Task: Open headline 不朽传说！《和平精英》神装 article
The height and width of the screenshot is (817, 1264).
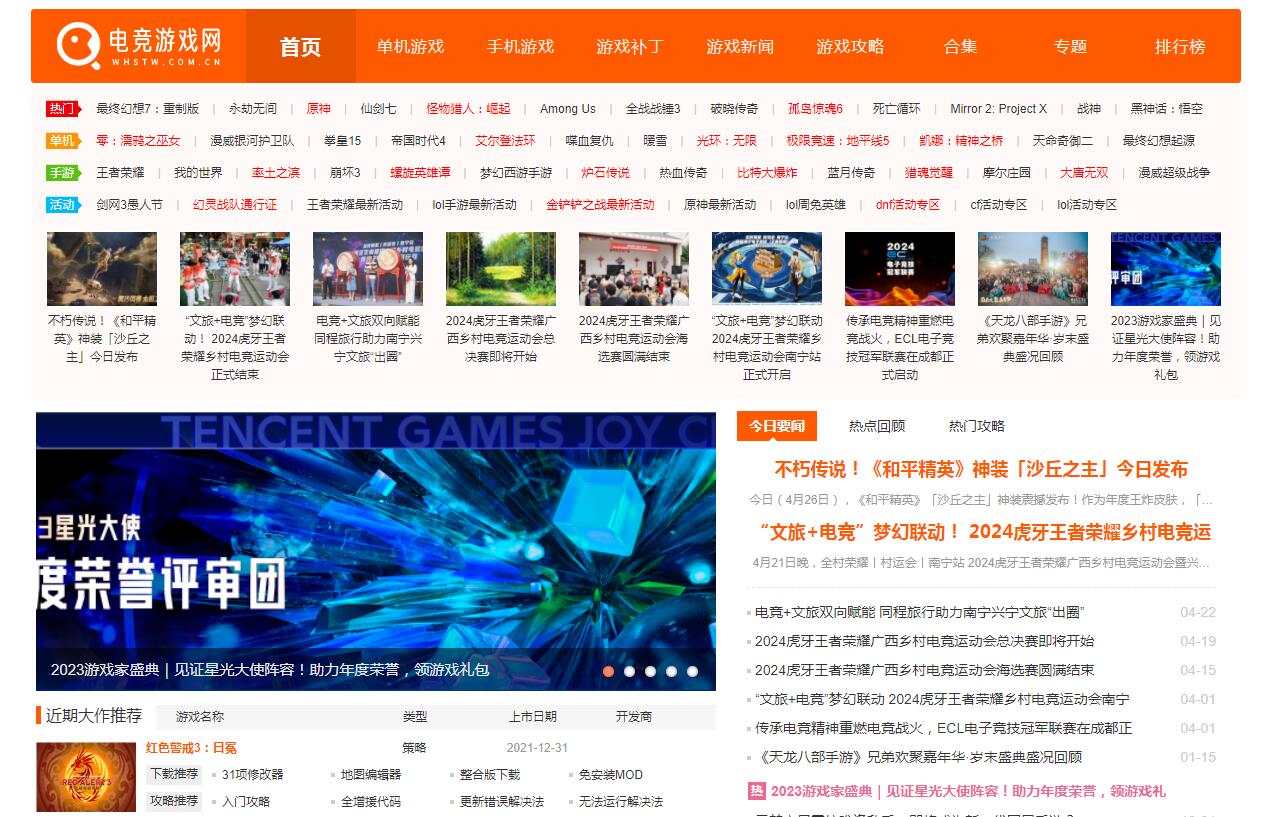Action: tap(981, 469)
